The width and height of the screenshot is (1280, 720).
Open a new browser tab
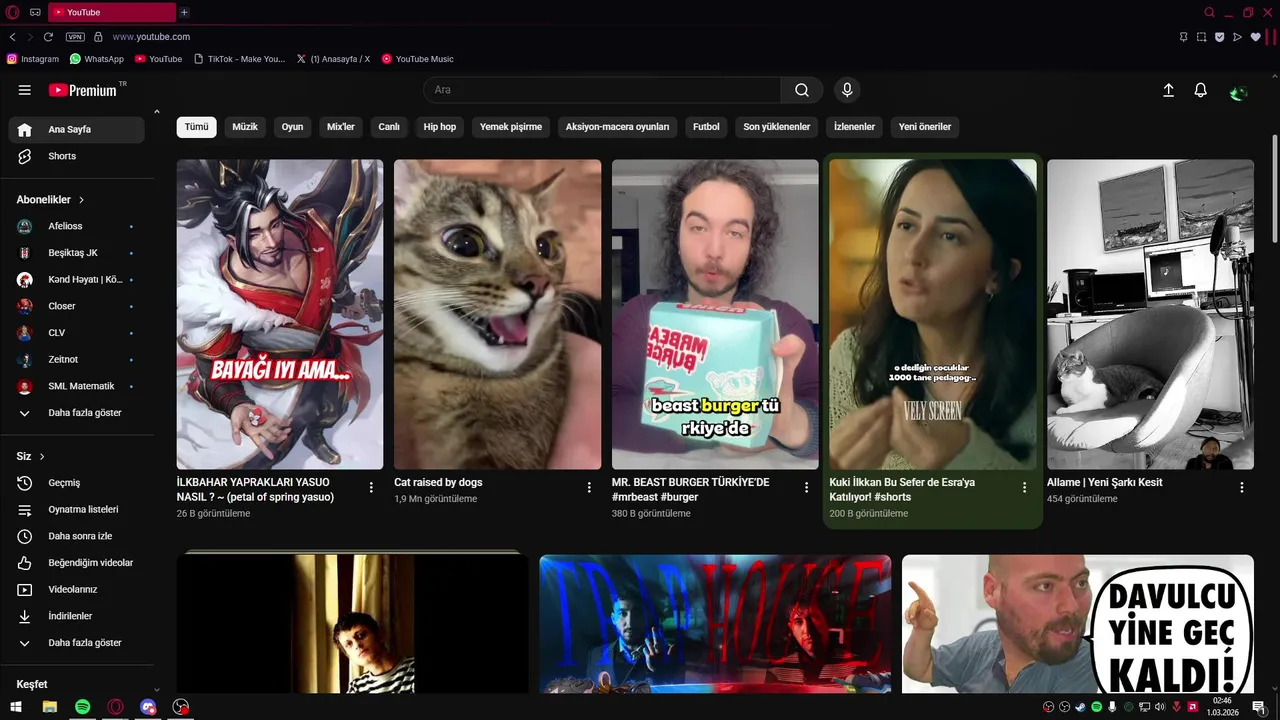184,12
